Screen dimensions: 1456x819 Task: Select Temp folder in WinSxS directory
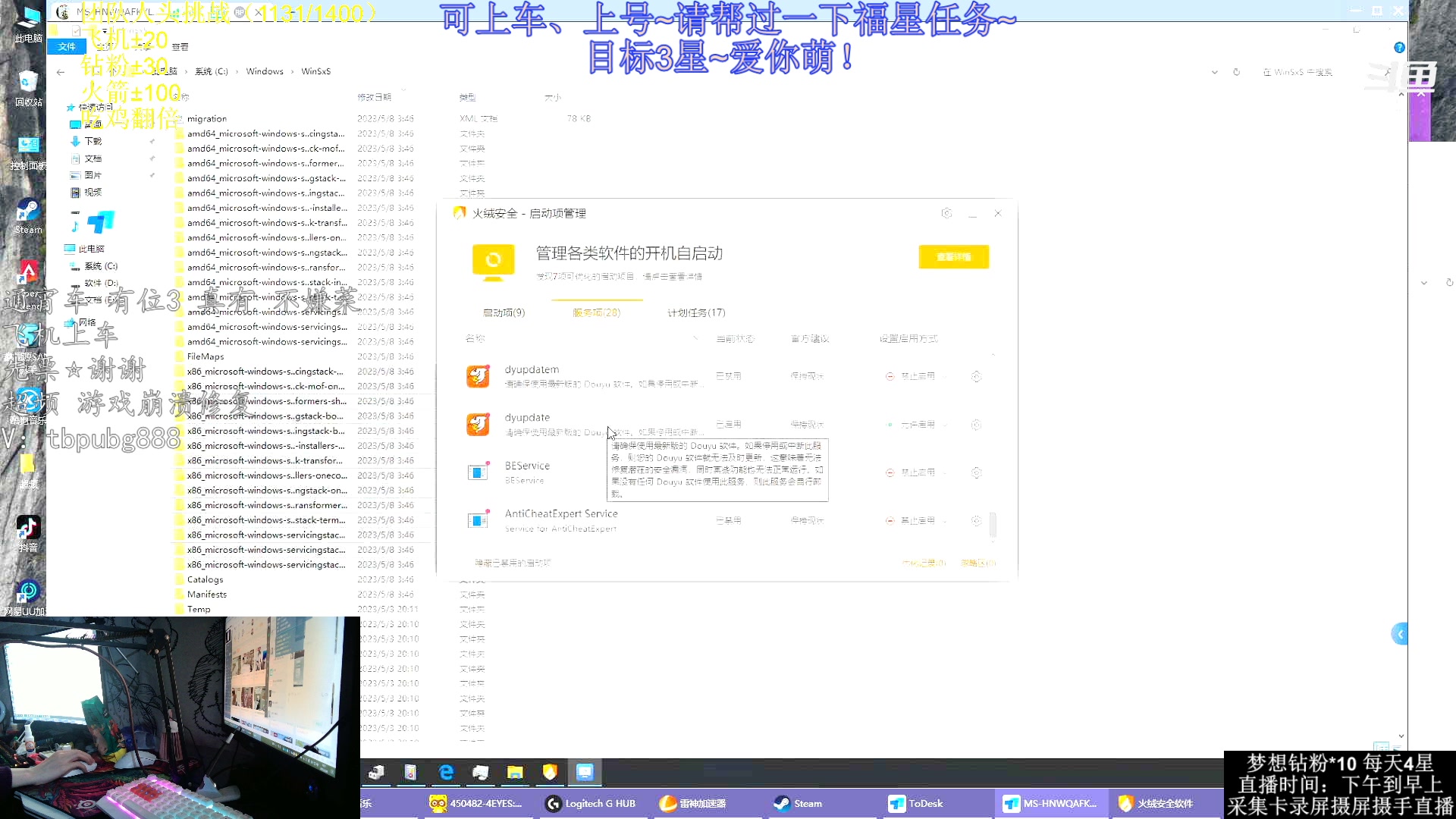pos(198,609)
